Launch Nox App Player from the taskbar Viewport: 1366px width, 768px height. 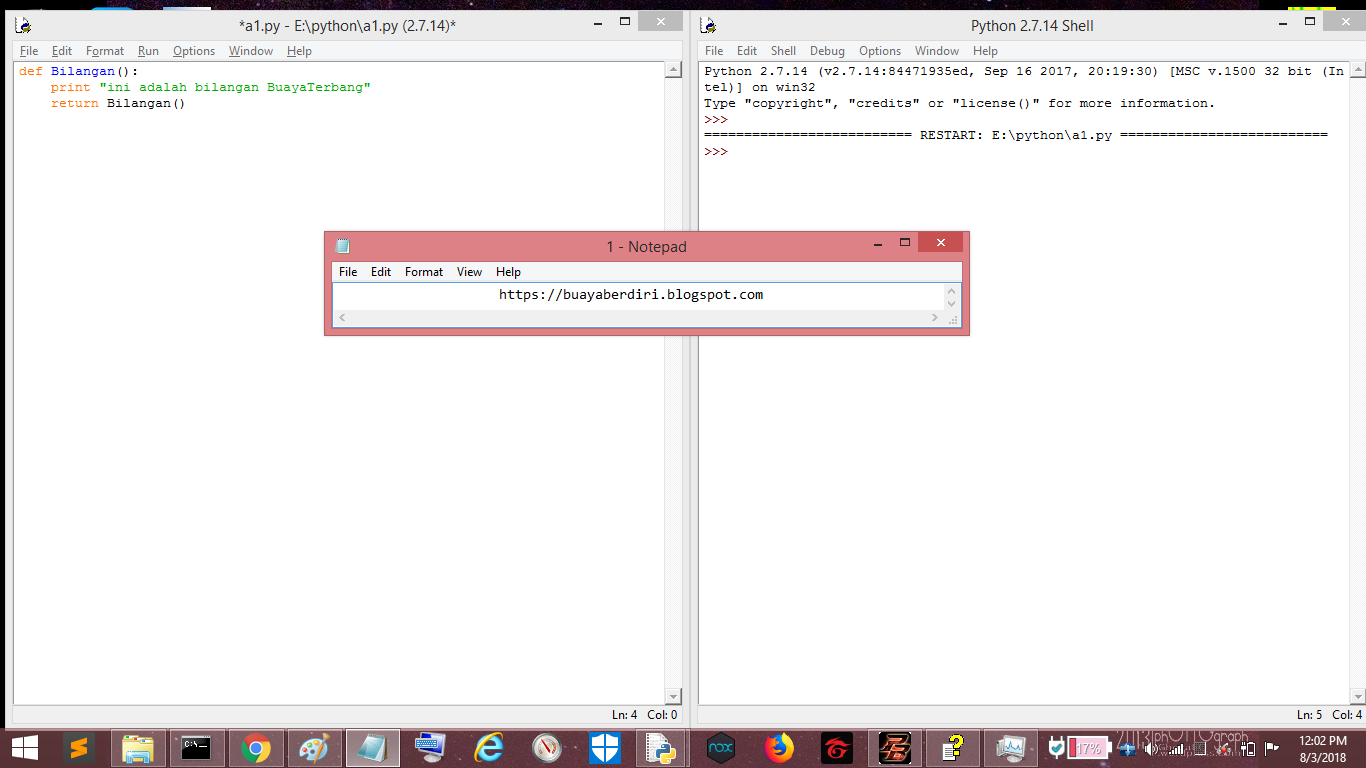coord(721,747)
